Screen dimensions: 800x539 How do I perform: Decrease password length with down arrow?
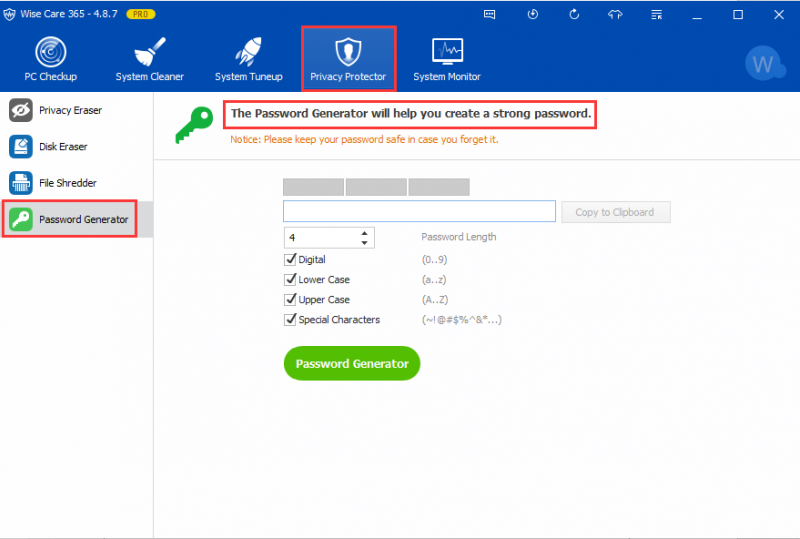[364, 242]
